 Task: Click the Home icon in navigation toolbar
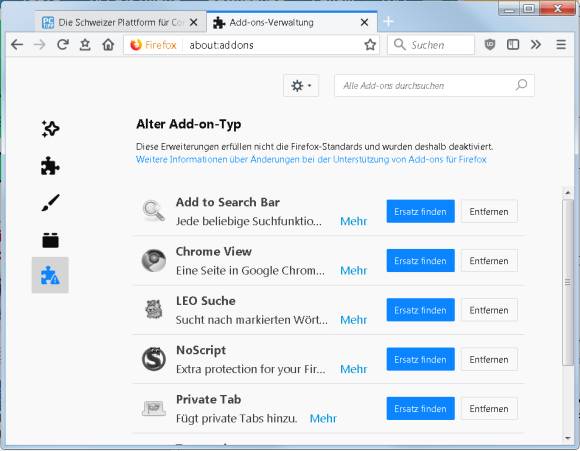[x=108, y=45]
